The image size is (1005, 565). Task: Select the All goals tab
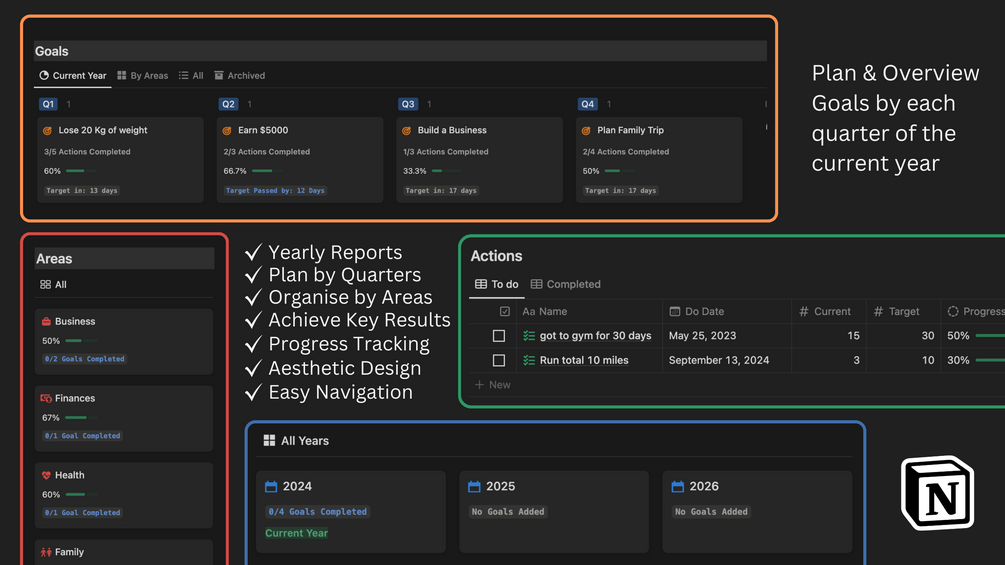(x=191, y=76)
